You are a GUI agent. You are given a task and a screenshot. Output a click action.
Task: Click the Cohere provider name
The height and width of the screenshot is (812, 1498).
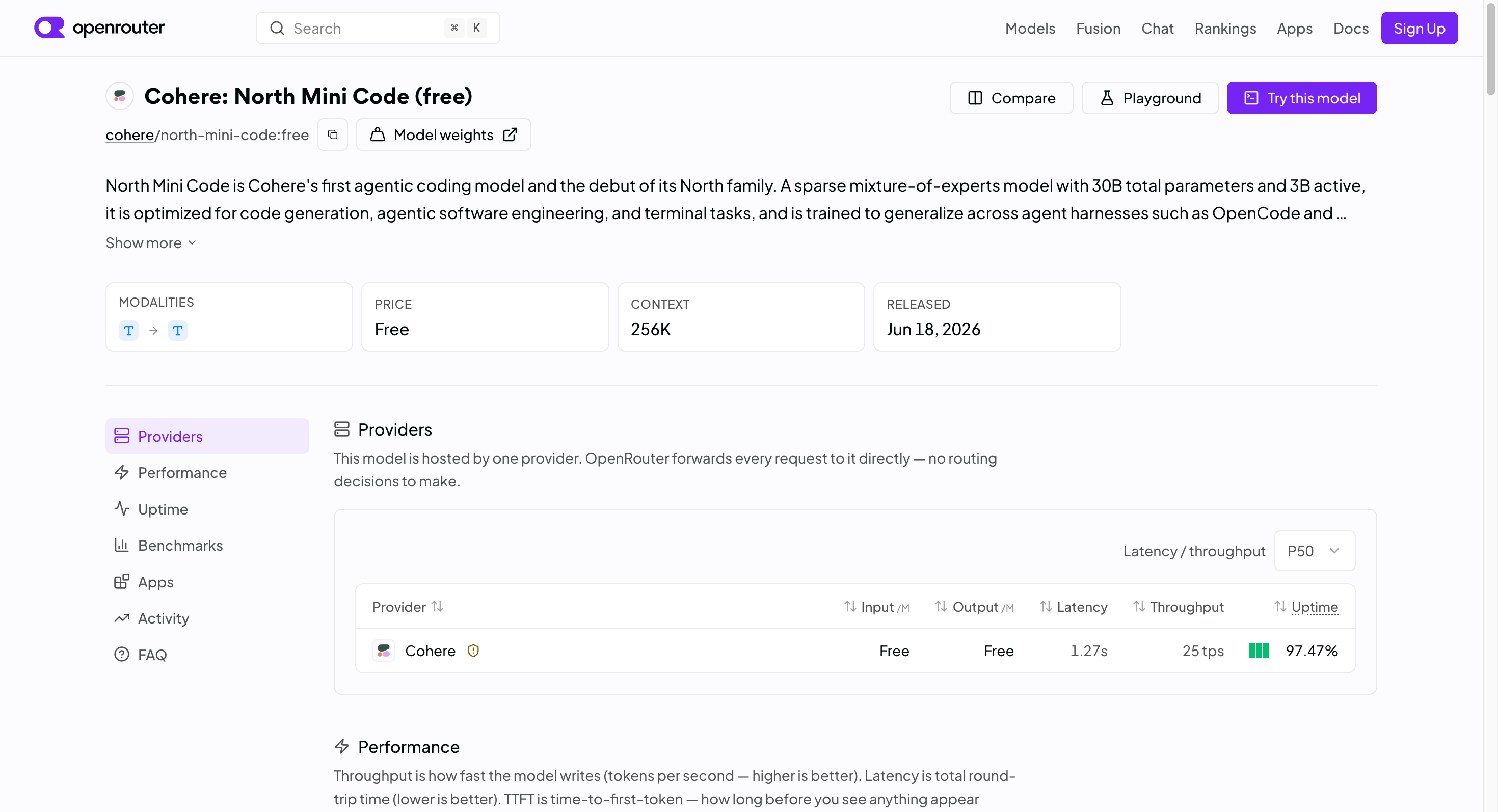[431, 651]
